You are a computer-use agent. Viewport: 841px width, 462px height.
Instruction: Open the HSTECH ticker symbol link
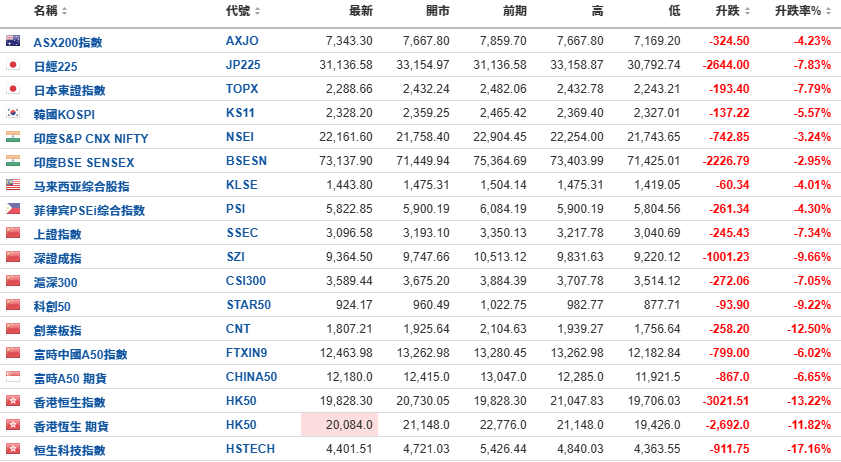(x=250, y=449)
